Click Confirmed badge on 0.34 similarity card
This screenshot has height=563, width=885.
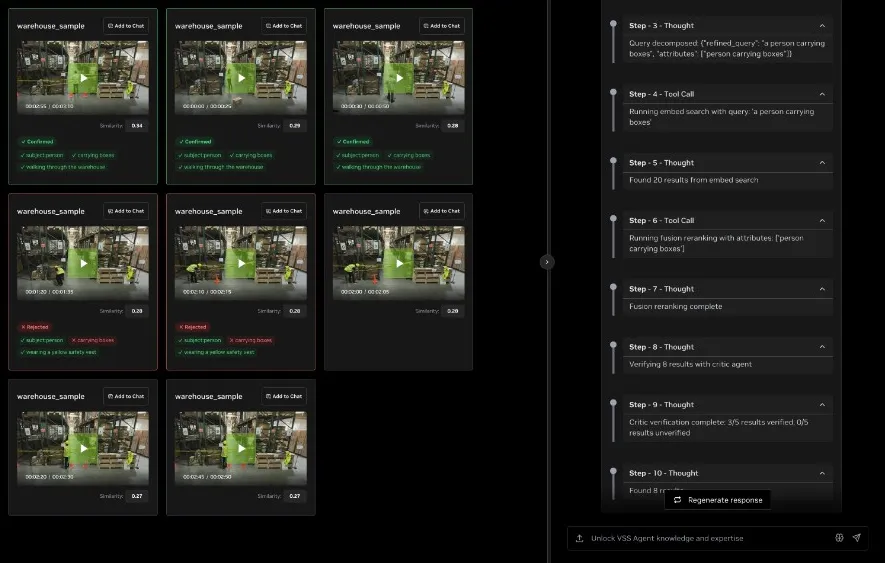click(x=37, y=142)
